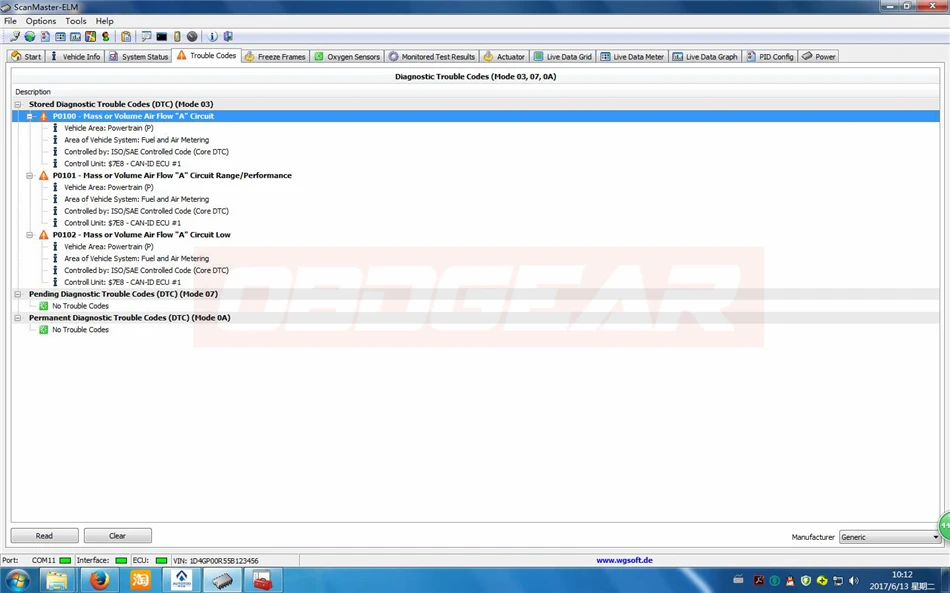Open Windows Explorer from the taskbar
Viewport: 950px width, 593px height.
[58, 580]
